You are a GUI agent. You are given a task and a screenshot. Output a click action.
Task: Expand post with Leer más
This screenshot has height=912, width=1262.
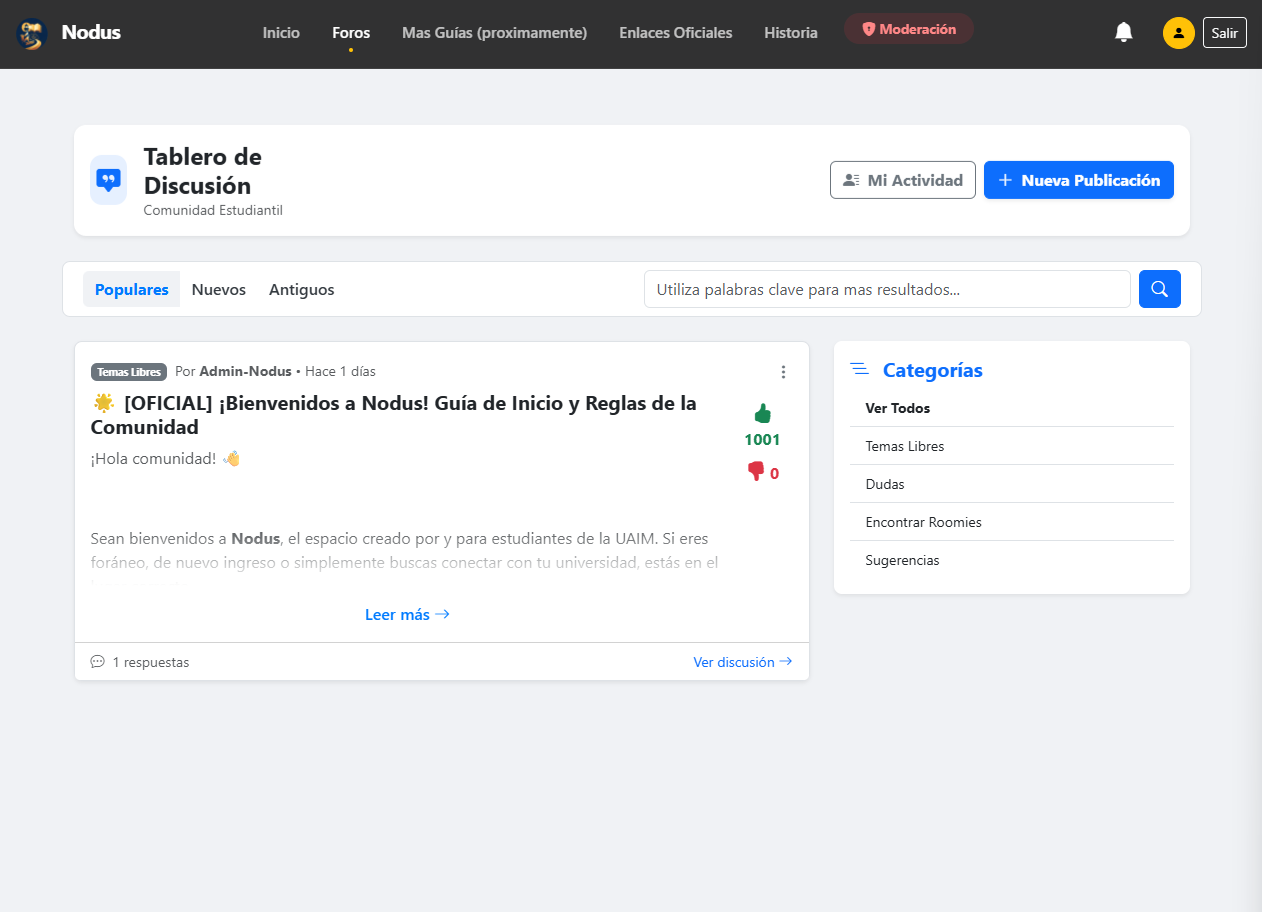click(x=407, y=615)
